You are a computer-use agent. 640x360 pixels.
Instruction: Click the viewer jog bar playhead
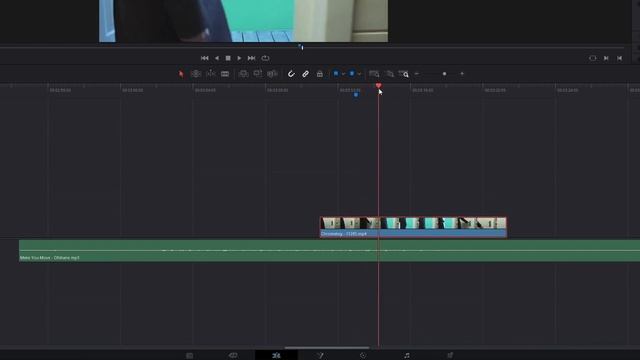[301, 47]
